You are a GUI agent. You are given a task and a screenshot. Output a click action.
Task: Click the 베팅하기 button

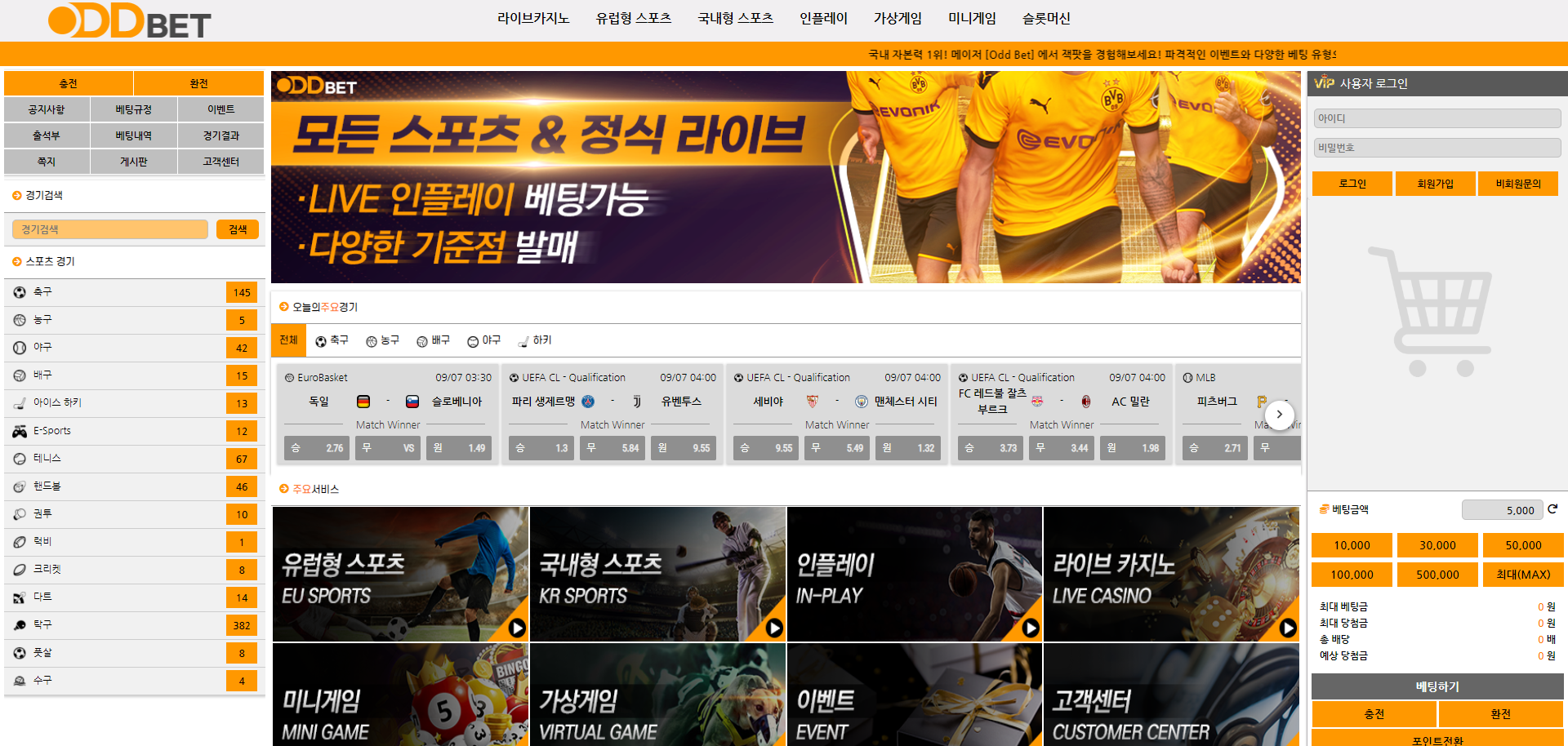(1437, 686)
